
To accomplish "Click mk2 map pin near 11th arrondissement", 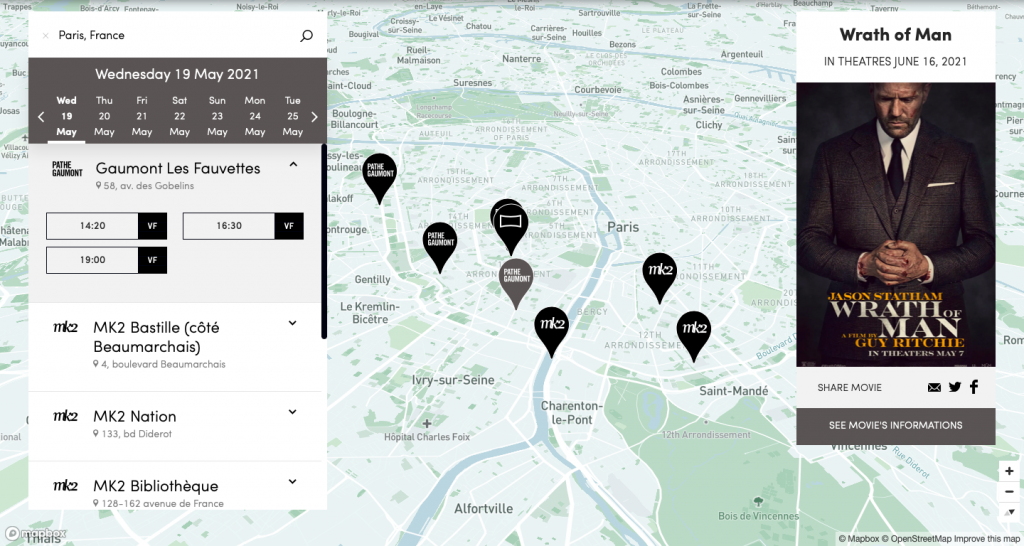I will pyautogui.click(x=660, y=276).
